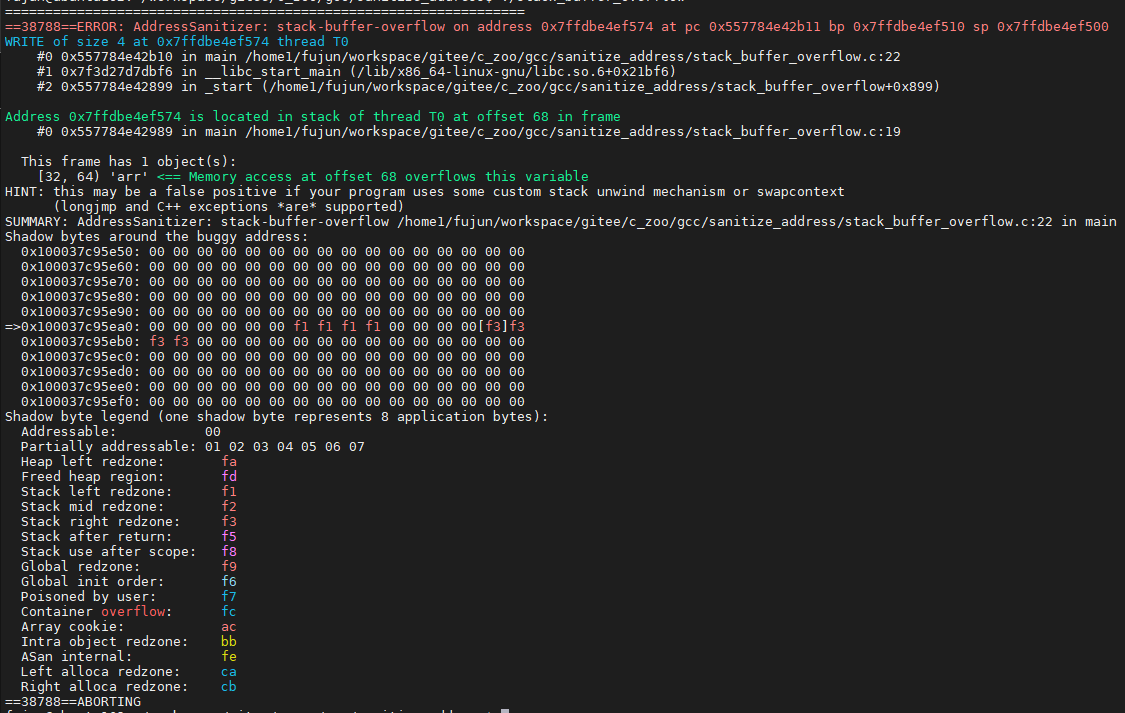This screenshot has height=713, width=1125.
Task: Click 'Stack left redzone:' legend entry
Action: [96, 492]
